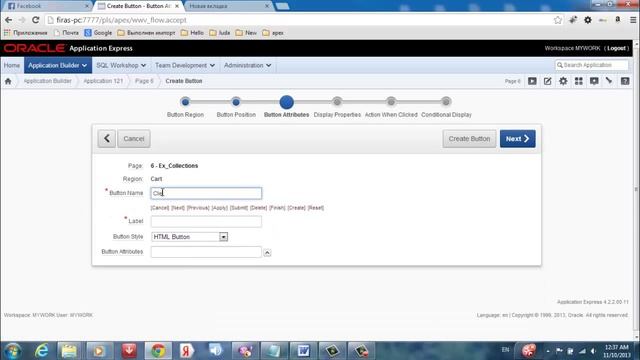Switch to the Новая вкладка browser tab

pyautogui.click(x=229, y=6)
